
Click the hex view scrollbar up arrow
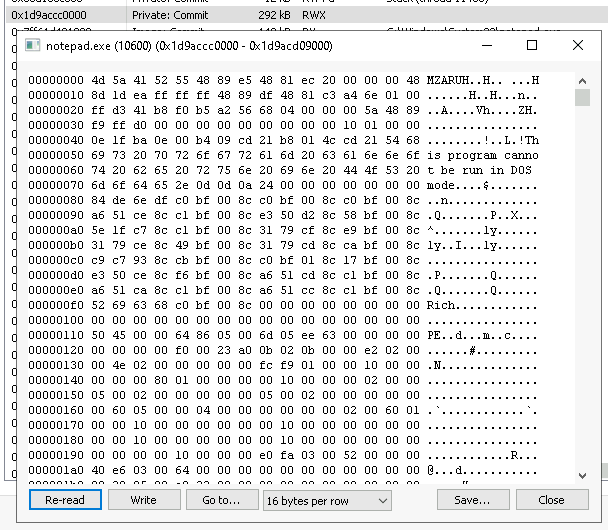point(582,77)
